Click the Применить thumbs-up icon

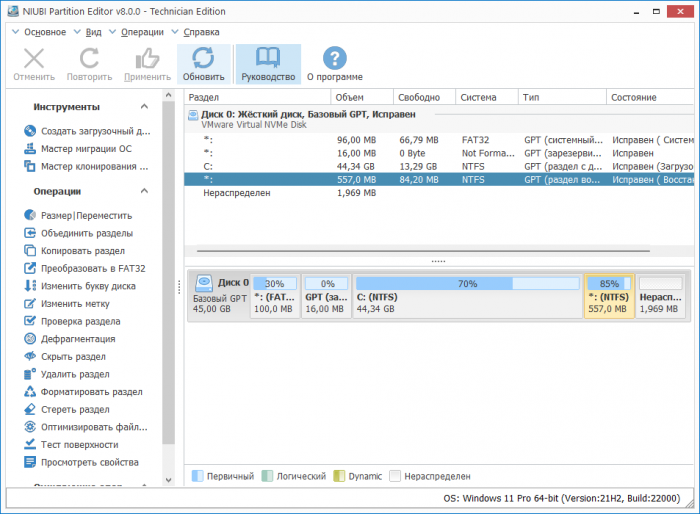[x=147, y=59]
